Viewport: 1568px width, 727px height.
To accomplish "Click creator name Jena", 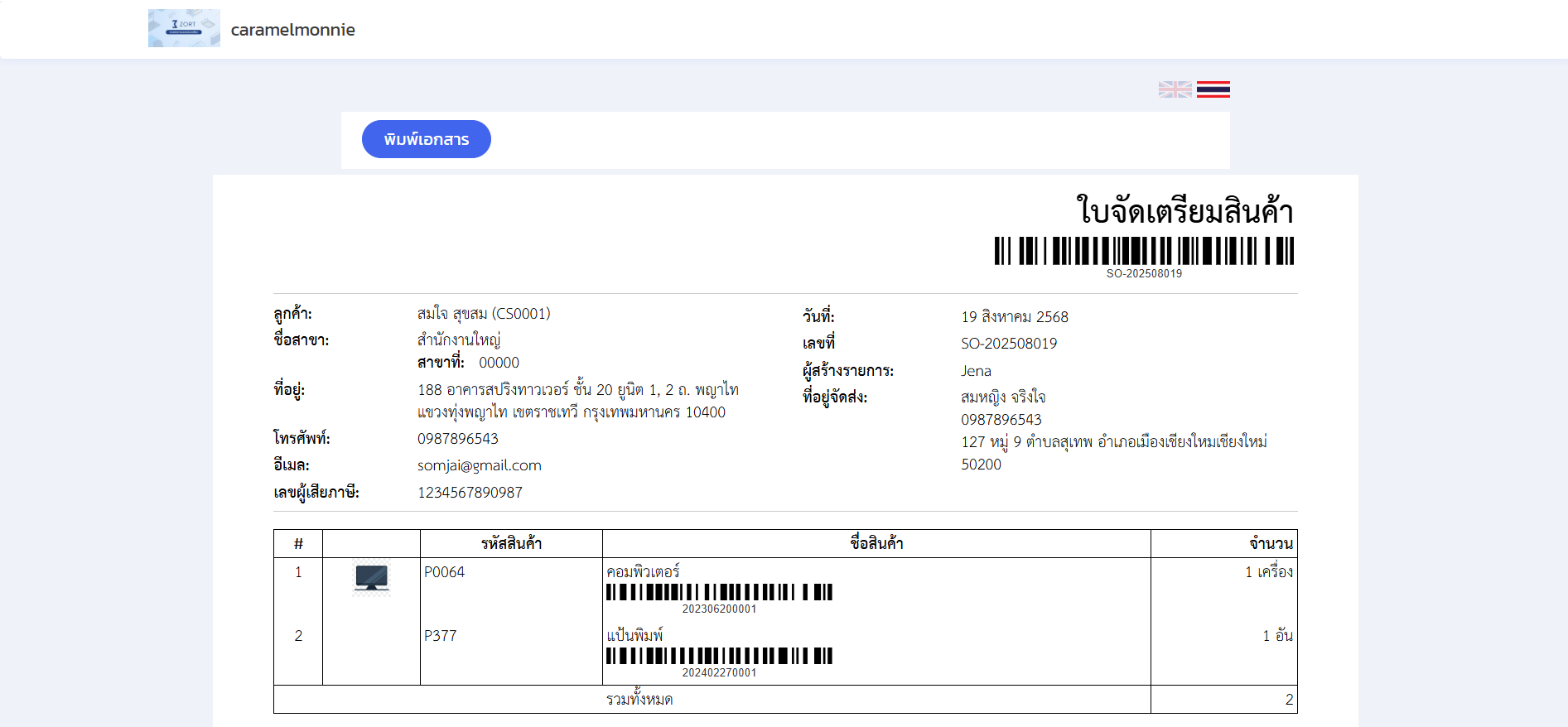I will [x=976, y=371].
